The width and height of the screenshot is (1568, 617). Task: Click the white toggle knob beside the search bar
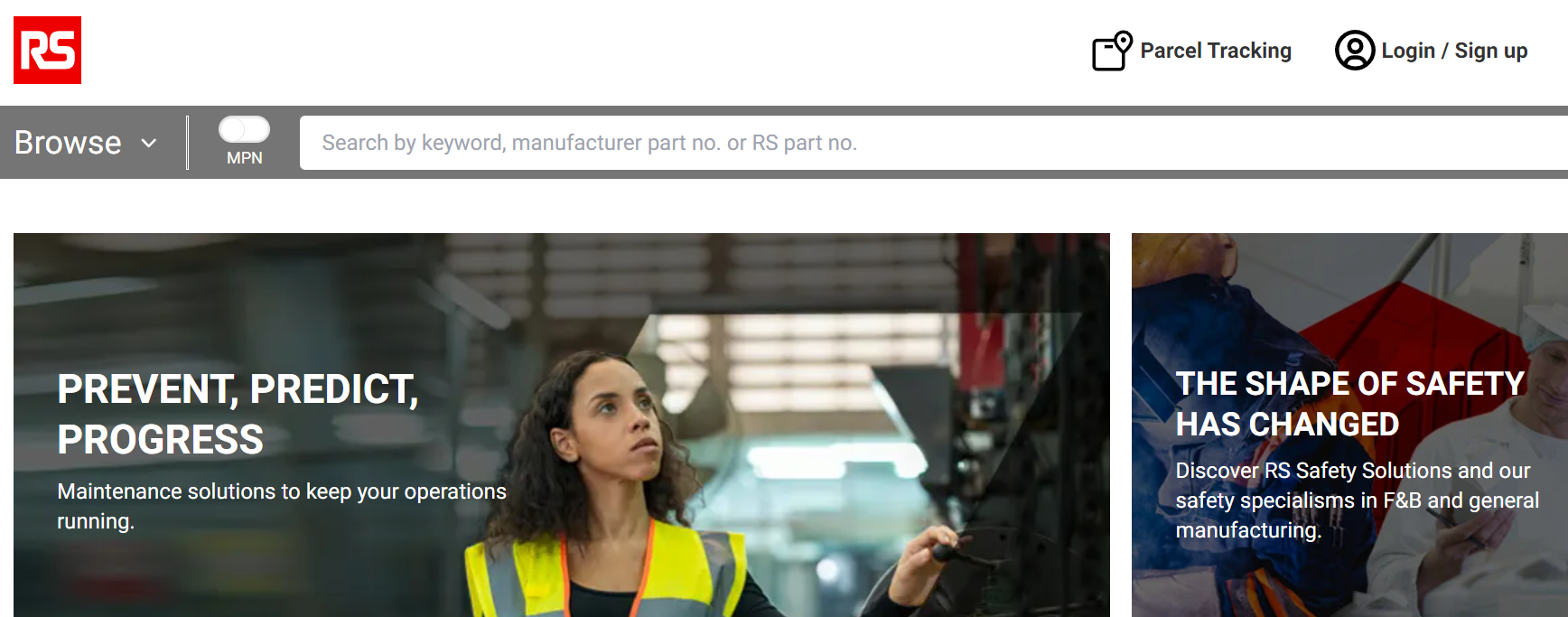pyautogui.click(x=232, y=129)
